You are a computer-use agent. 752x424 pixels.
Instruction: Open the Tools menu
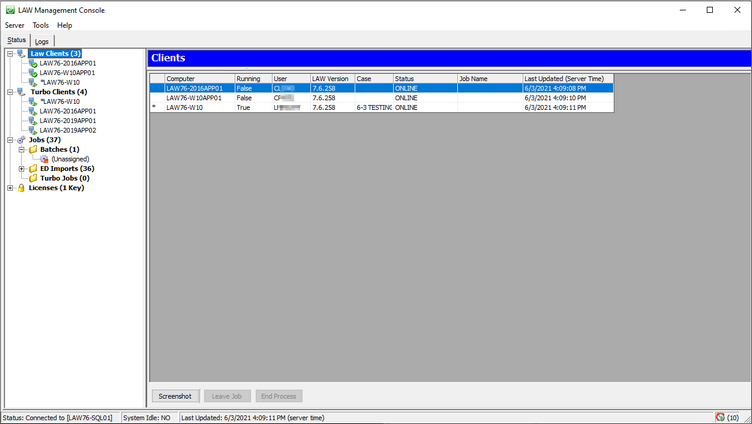click(x=40, y=25)
